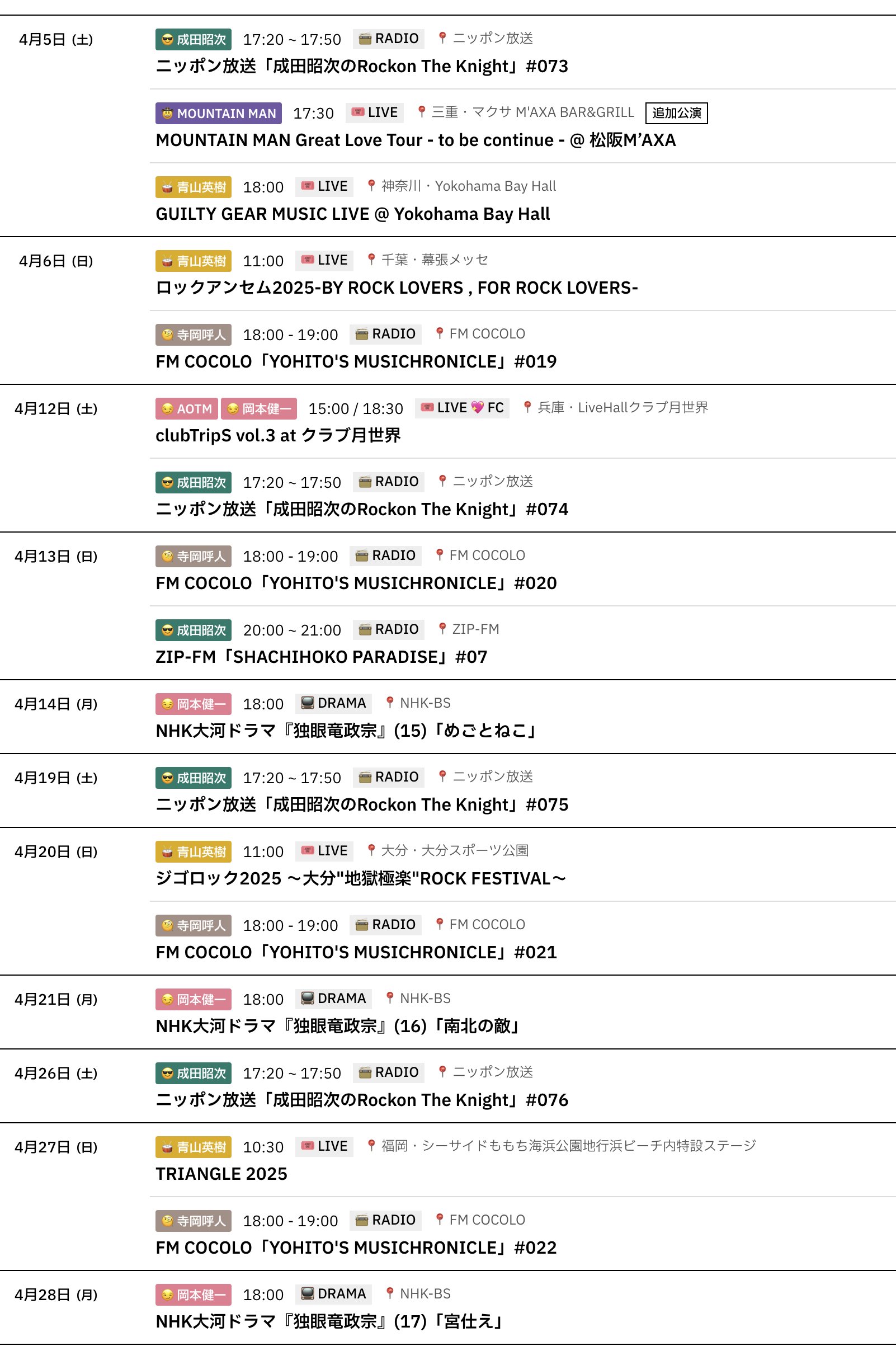
Task: Click the radio icon for Rockon The Knight #073
Action: pos(365,39)
